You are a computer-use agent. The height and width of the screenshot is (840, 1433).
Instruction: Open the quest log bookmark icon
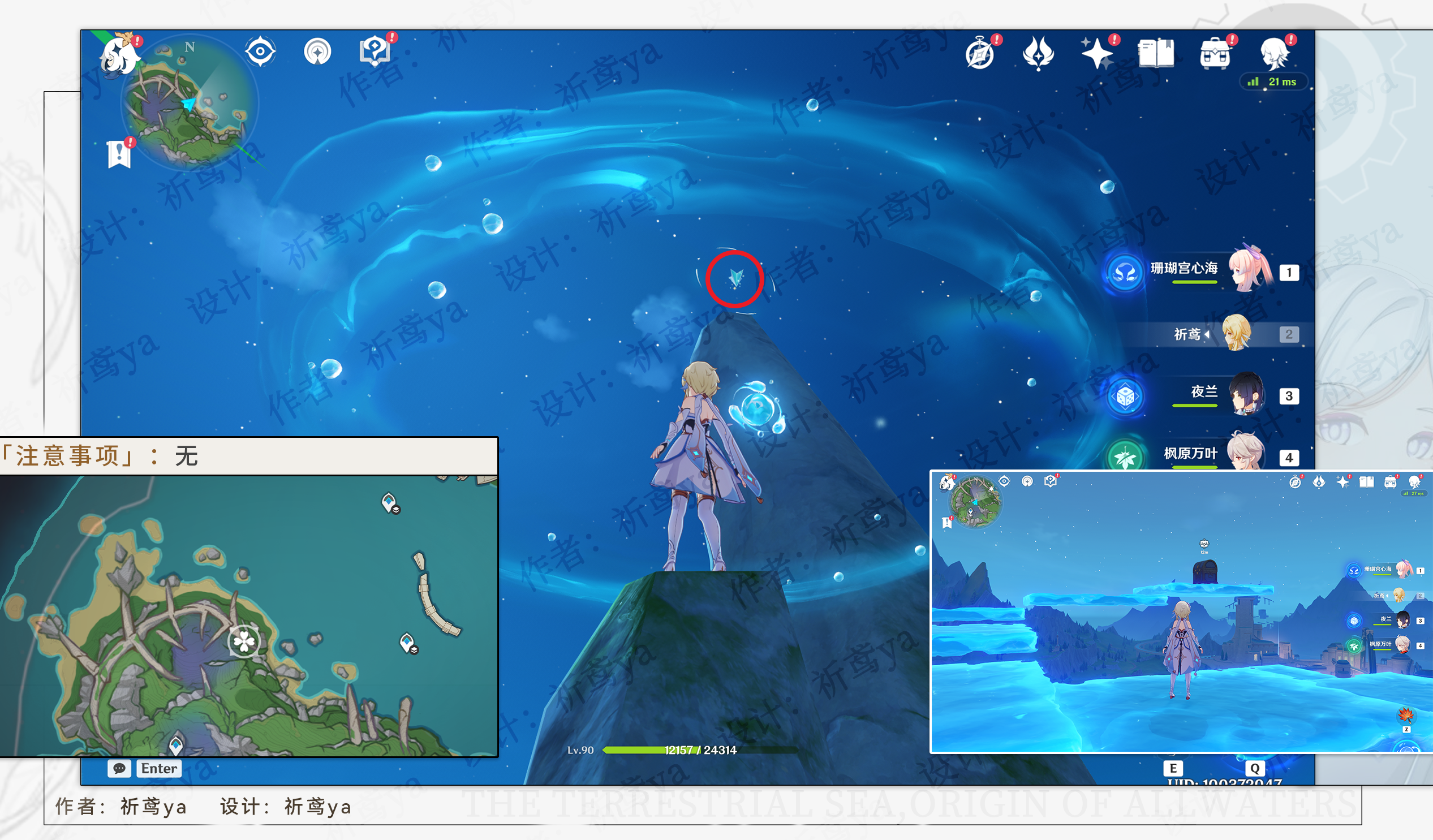[119, 153]
